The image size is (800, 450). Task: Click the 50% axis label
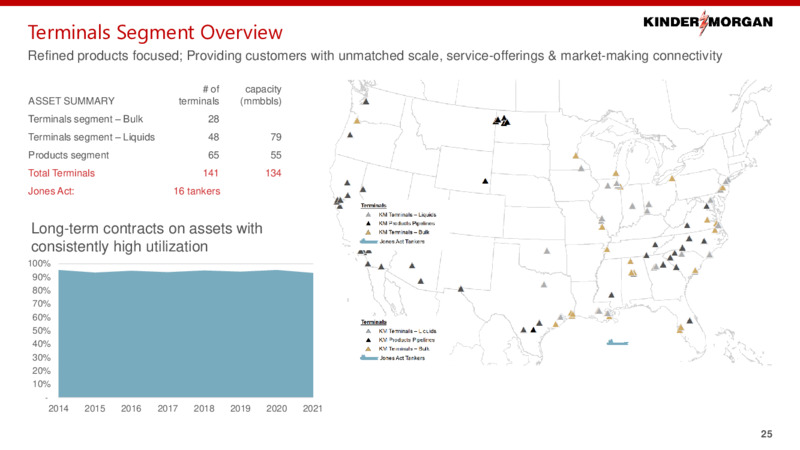(x=41, y=331)
